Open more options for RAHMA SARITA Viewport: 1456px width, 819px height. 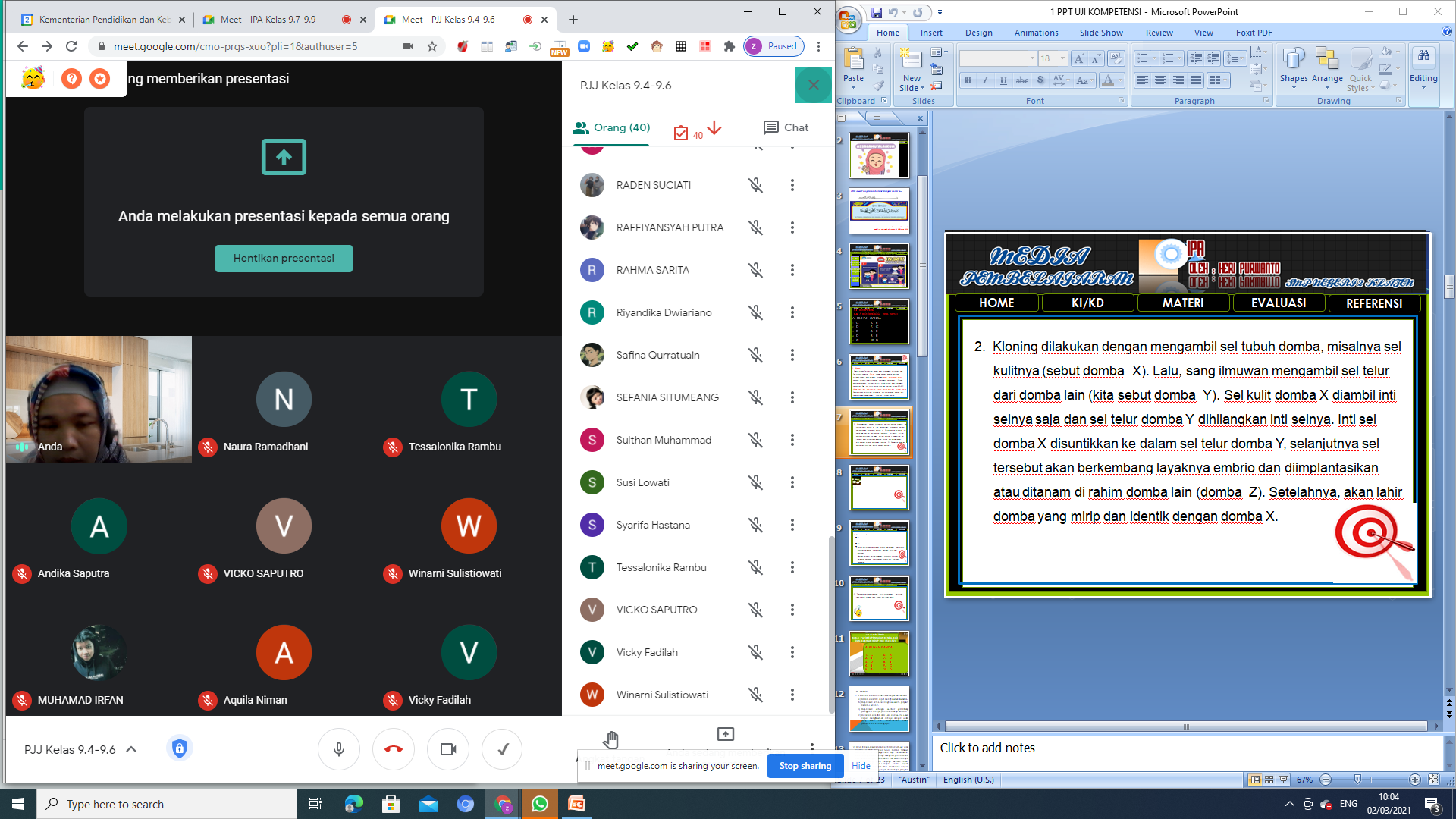(x=792, y=270)
